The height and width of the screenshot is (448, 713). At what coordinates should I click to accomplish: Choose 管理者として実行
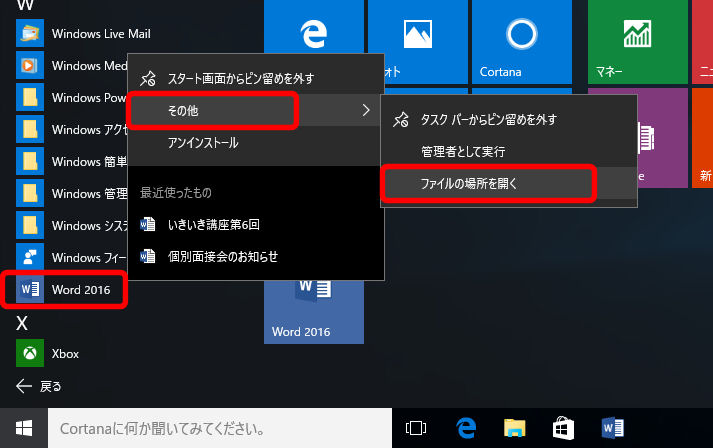click(x=509, y=151)
